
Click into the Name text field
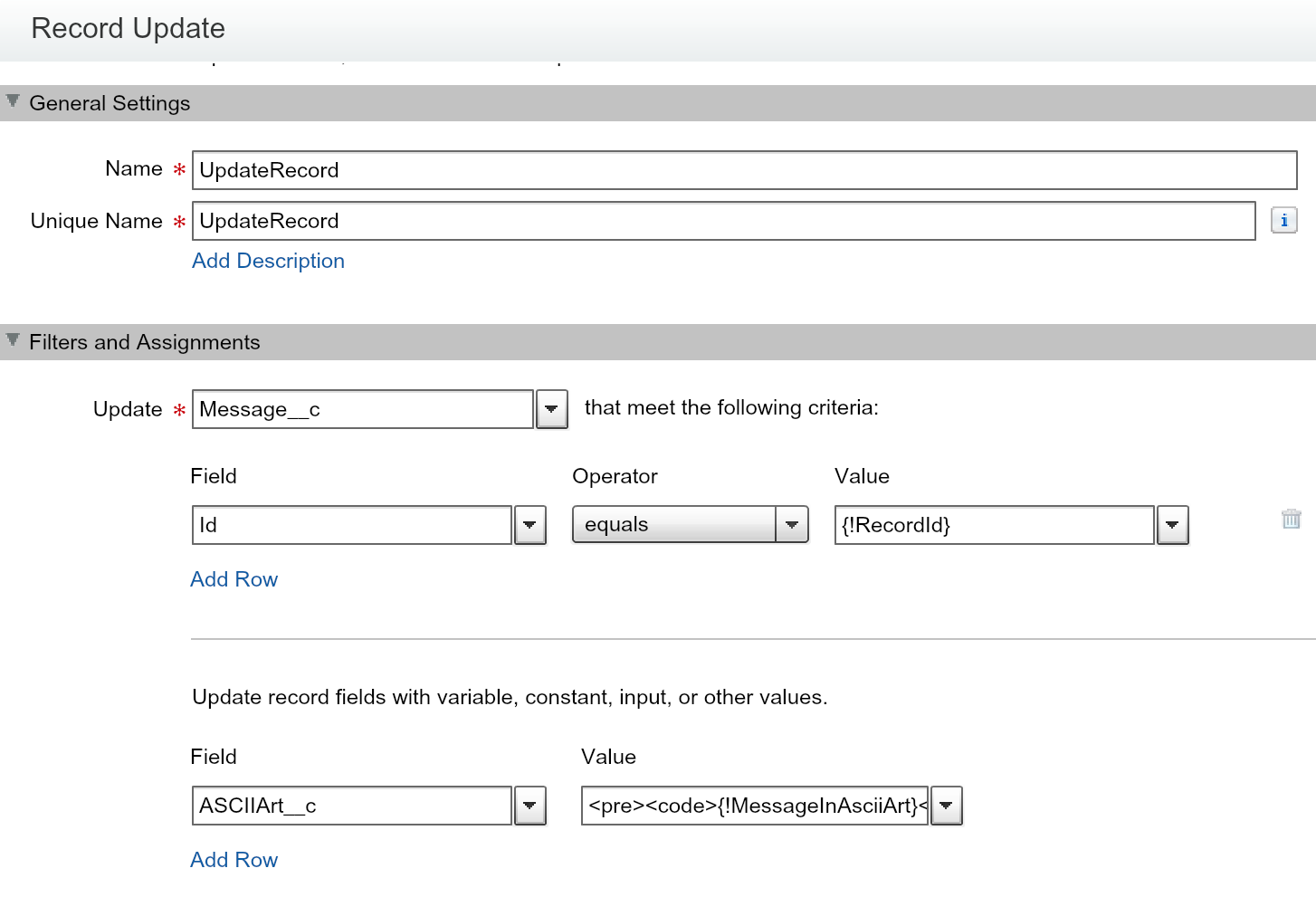click(x=744, y=170)
